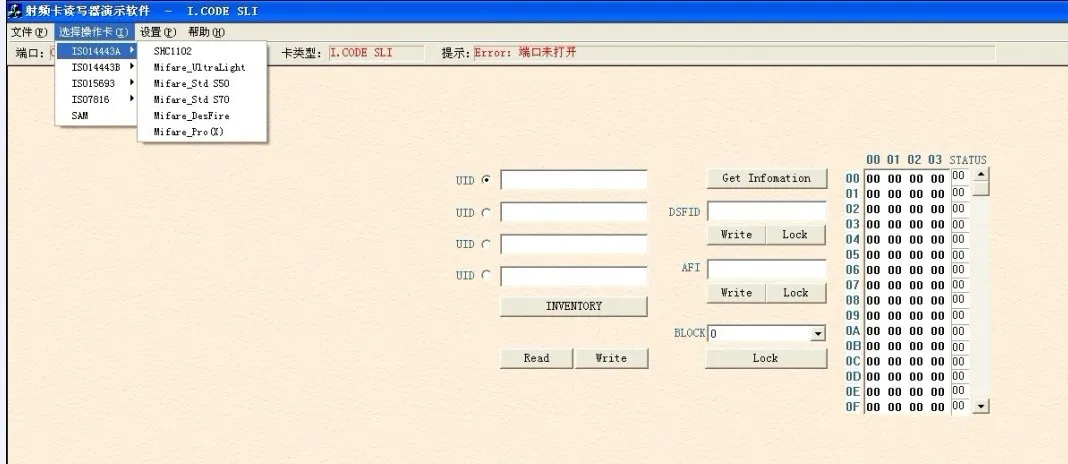This screenshot has width=1068, height=464.
Task: Click the block table scrollbar thumb
Action: point(981,188)
